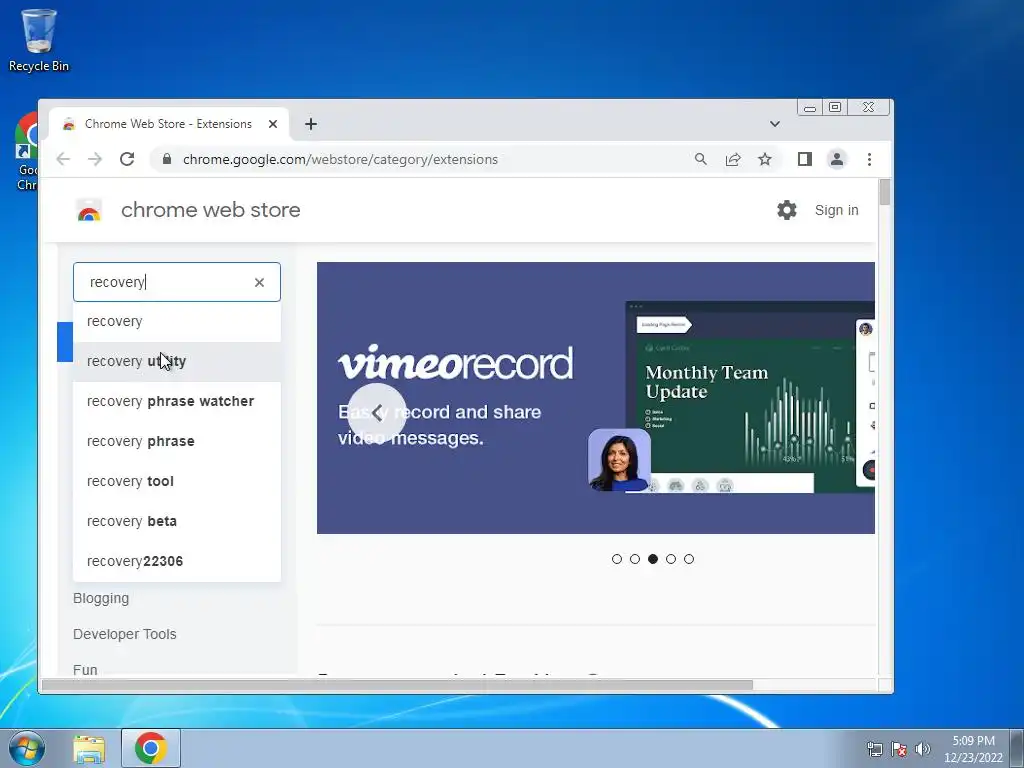Click the taskbar clock showing 5:09 PM
Viewport: 1024px width, 768px height.
click(973, 749)
